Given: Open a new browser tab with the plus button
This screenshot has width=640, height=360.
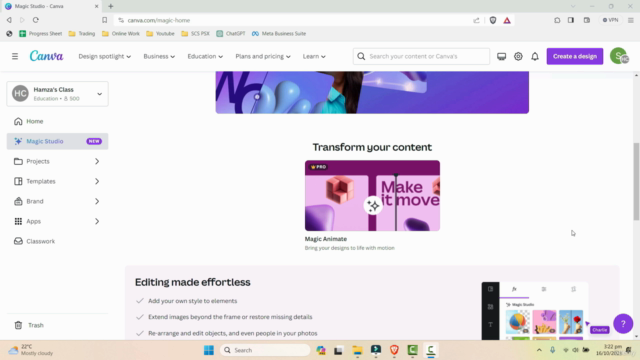Looking at the screenshot, I should click(x=111, y=6).
